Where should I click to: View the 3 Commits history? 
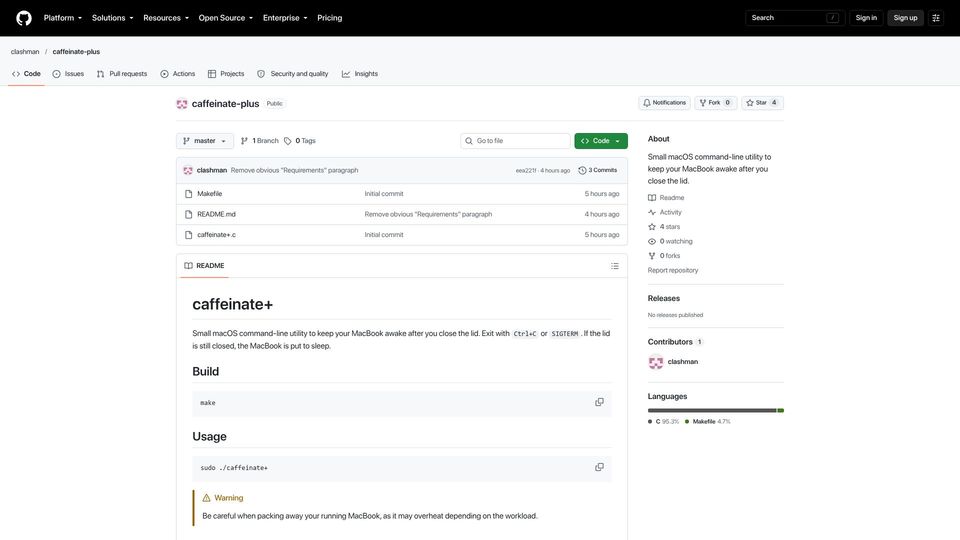(598, 170)
